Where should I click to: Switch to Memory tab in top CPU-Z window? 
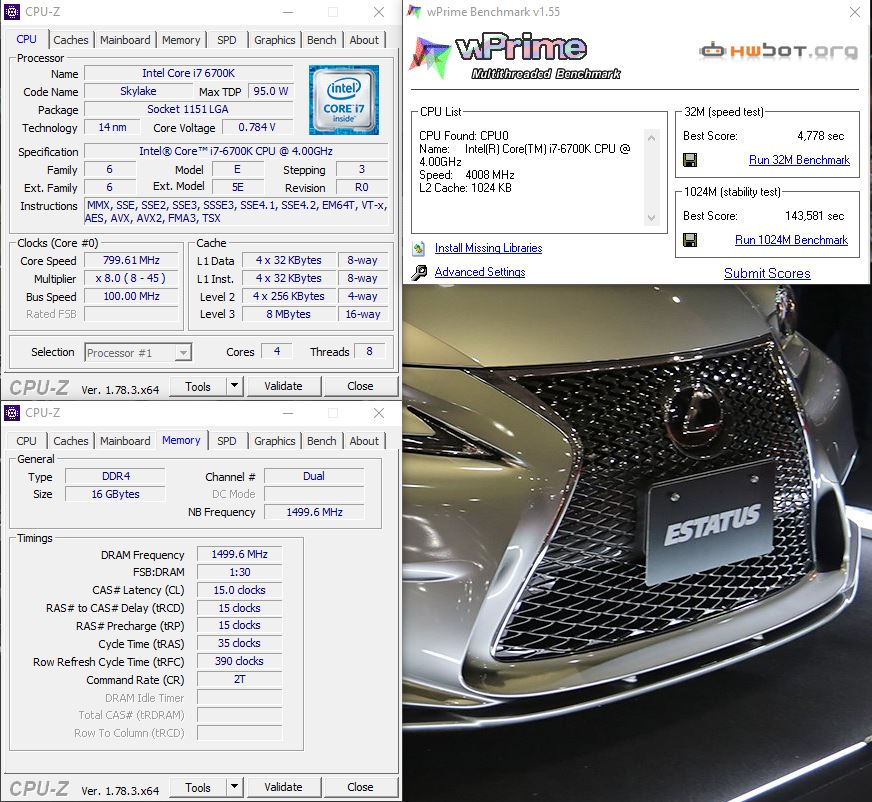[x=181, y=40]
